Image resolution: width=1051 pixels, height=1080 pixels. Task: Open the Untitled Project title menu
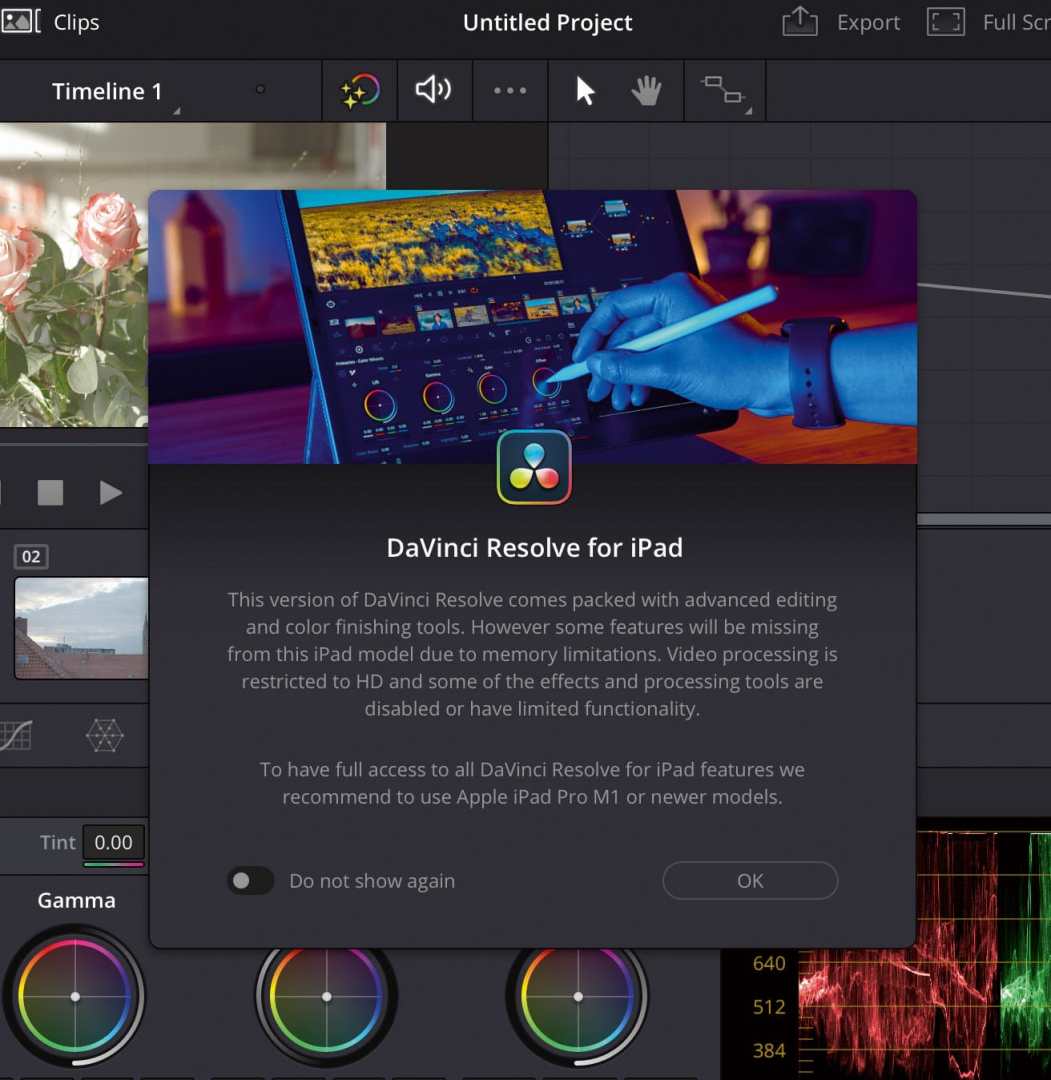coord(547,22)
